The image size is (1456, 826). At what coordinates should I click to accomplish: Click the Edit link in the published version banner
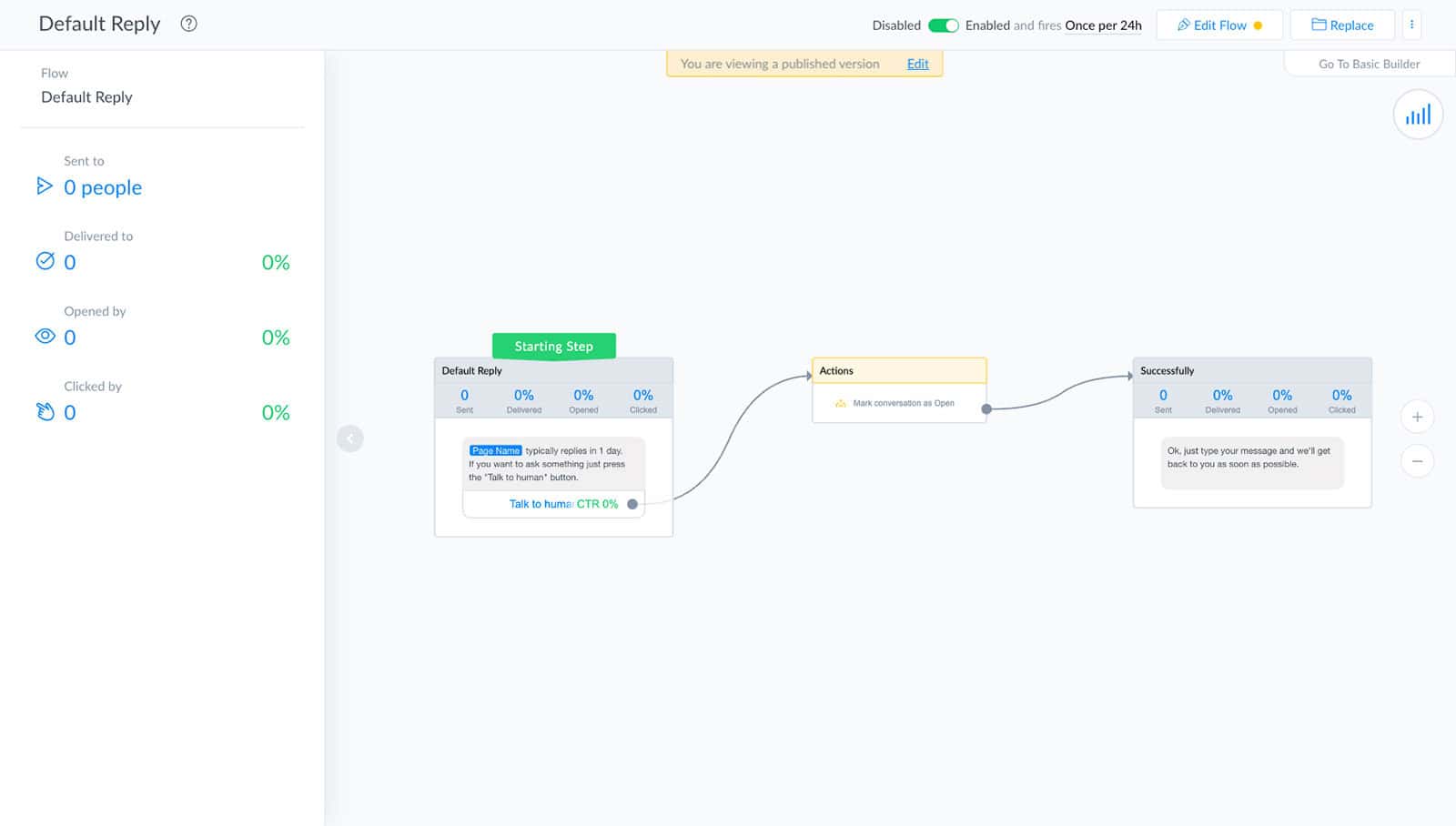tap(917, 64)
